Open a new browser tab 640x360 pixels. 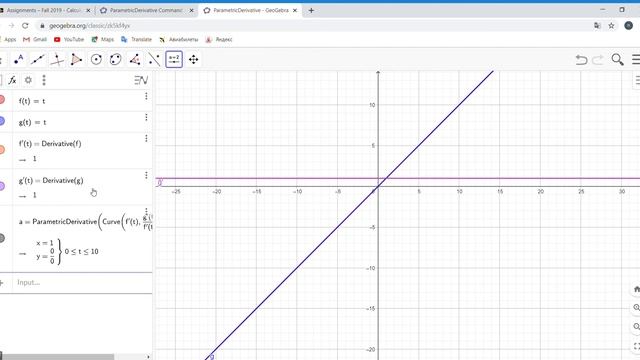(x=311, y=11)
